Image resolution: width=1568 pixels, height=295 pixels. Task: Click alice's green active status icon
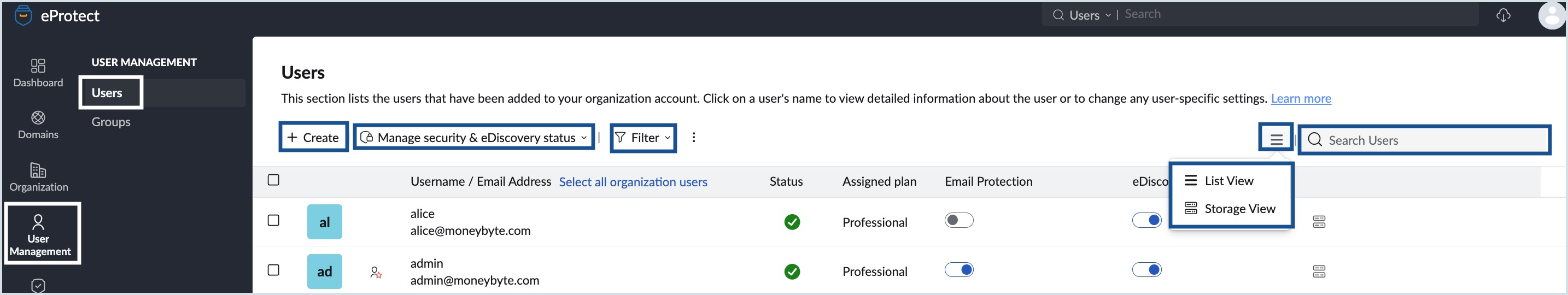pos(792,222)
